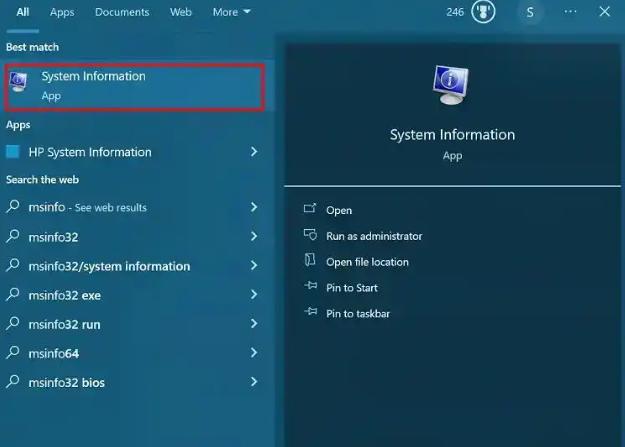Expand the msinfo32 run chevron
The image size is (625, 447).
[254, 324]
